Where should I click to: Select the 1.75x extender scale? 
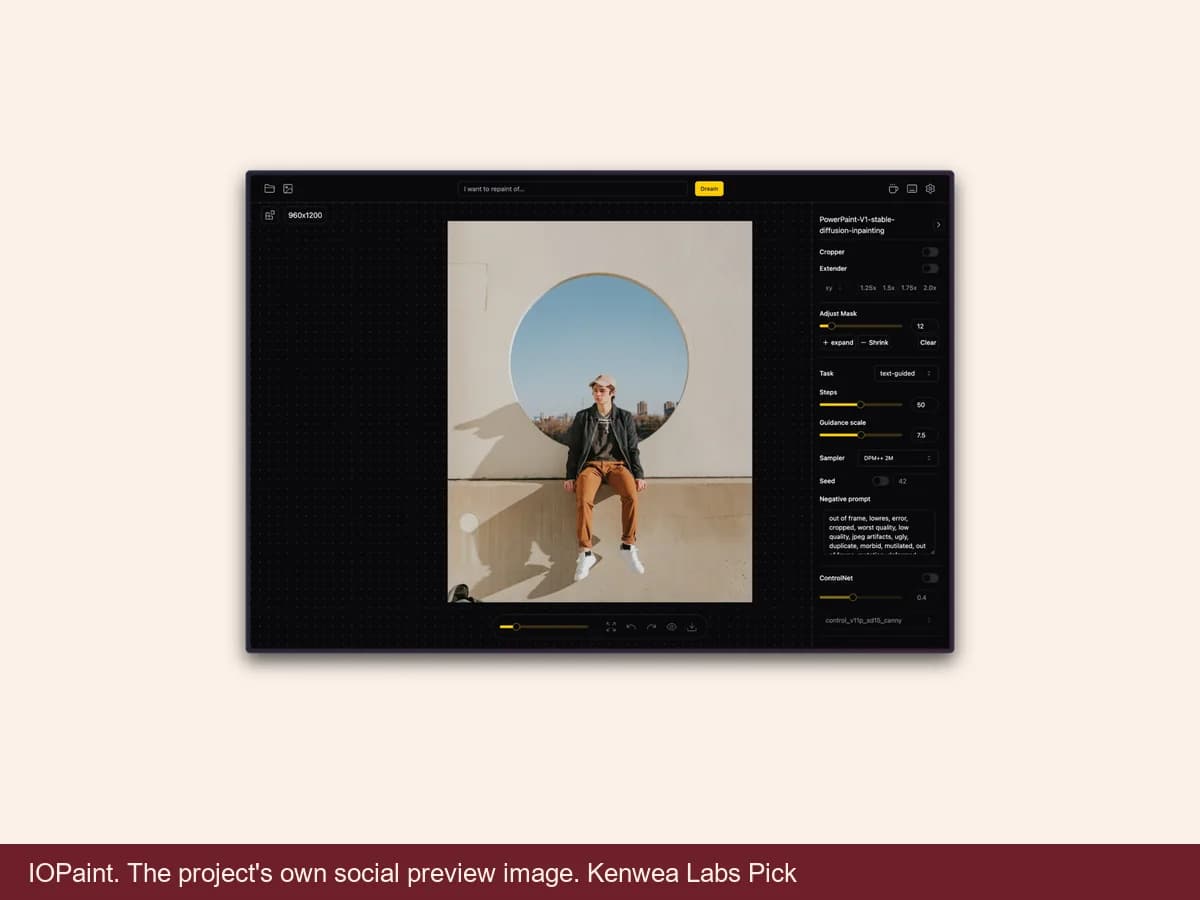pos(908,288)
